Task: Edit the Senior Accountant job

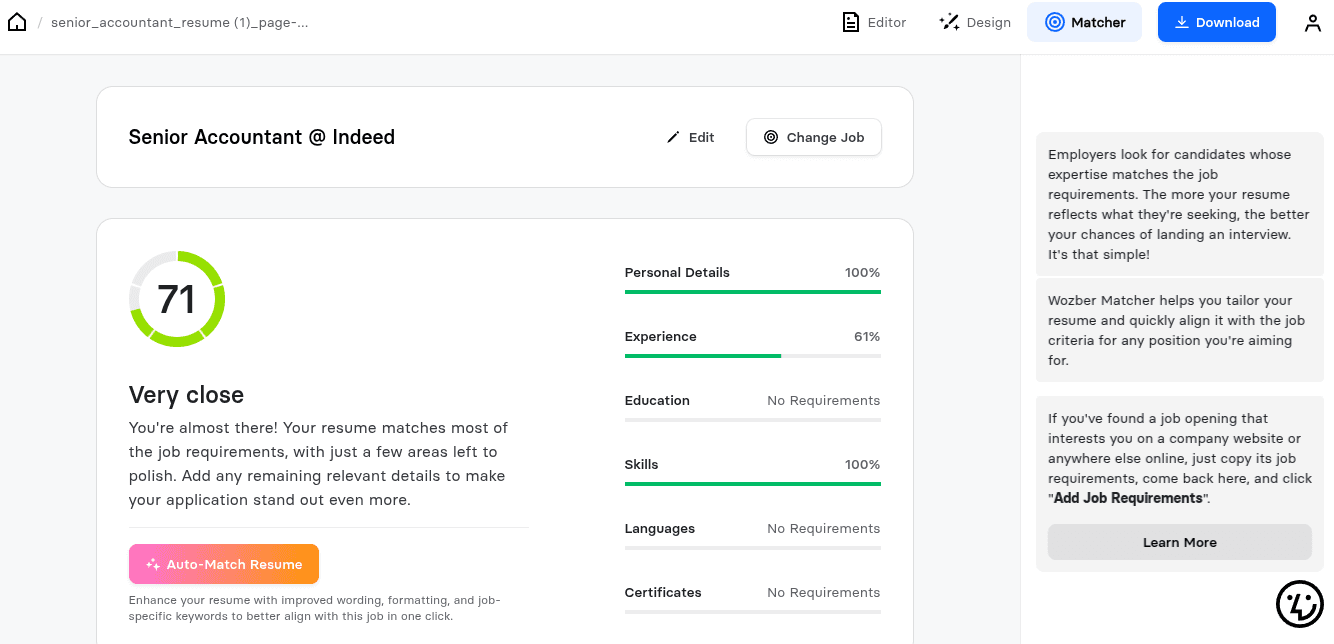Action: [690, 137]
